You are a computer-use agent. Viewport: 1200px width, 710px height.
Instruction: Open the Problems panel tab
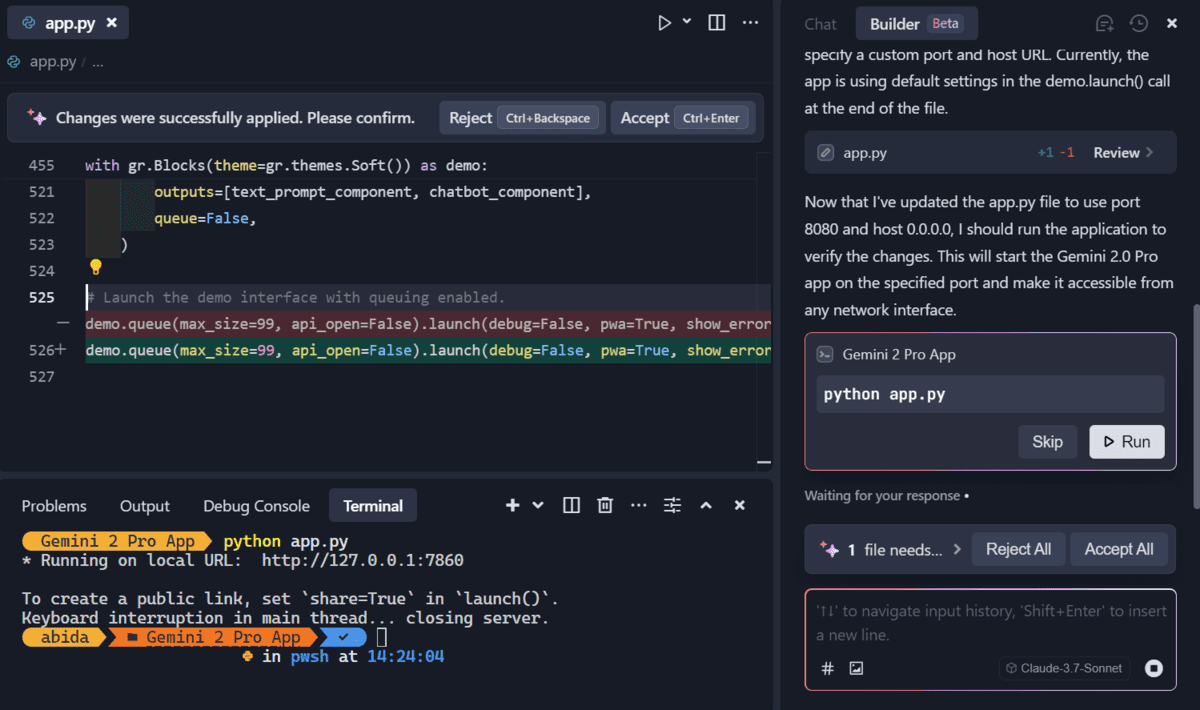click(x=54, y=506)
